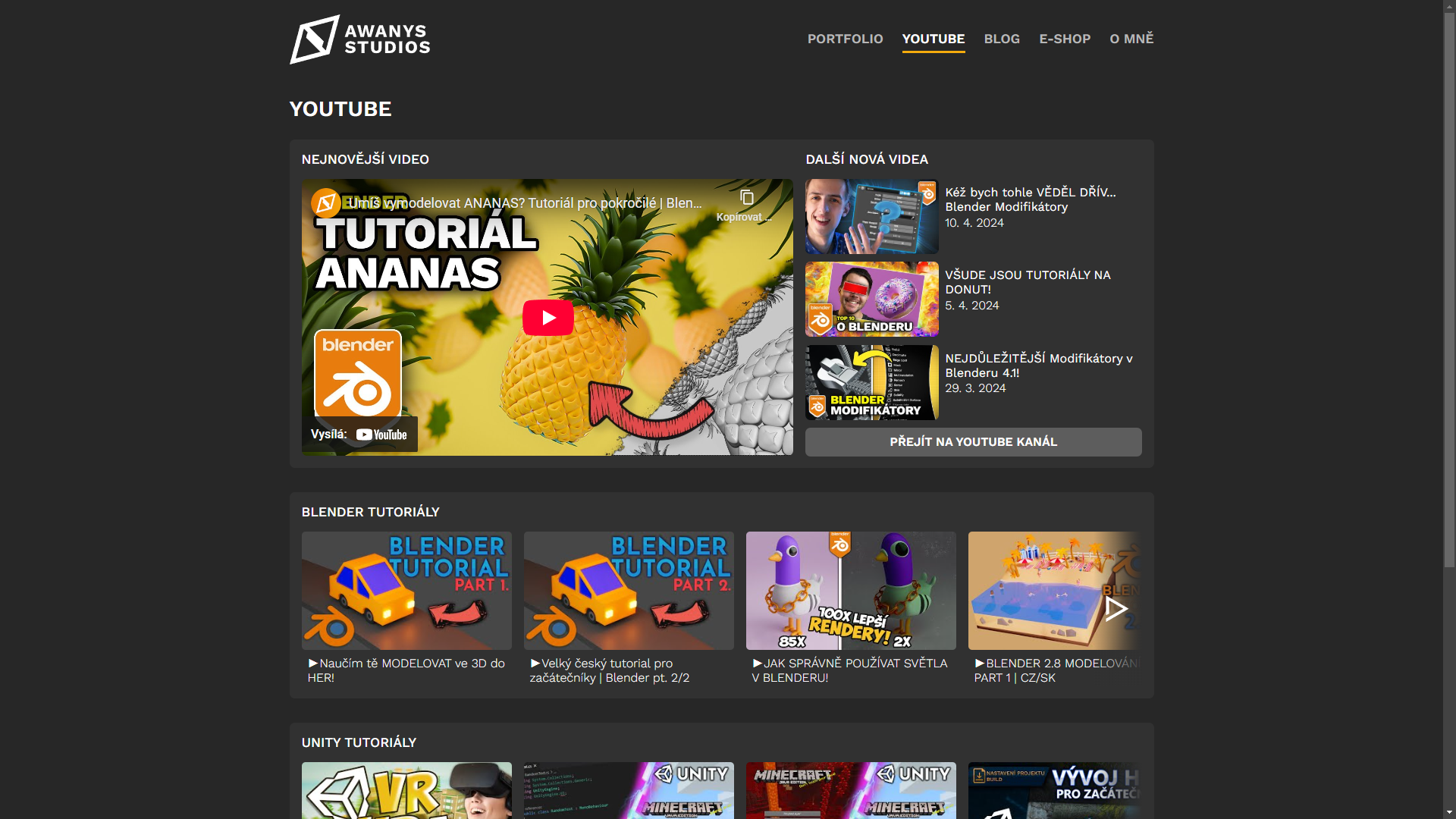Image resolution: width=1456 pixels, height=819 pixels.
Task: Open Blender Tutorial Part 1 car thumbnail
Action: 406,591
